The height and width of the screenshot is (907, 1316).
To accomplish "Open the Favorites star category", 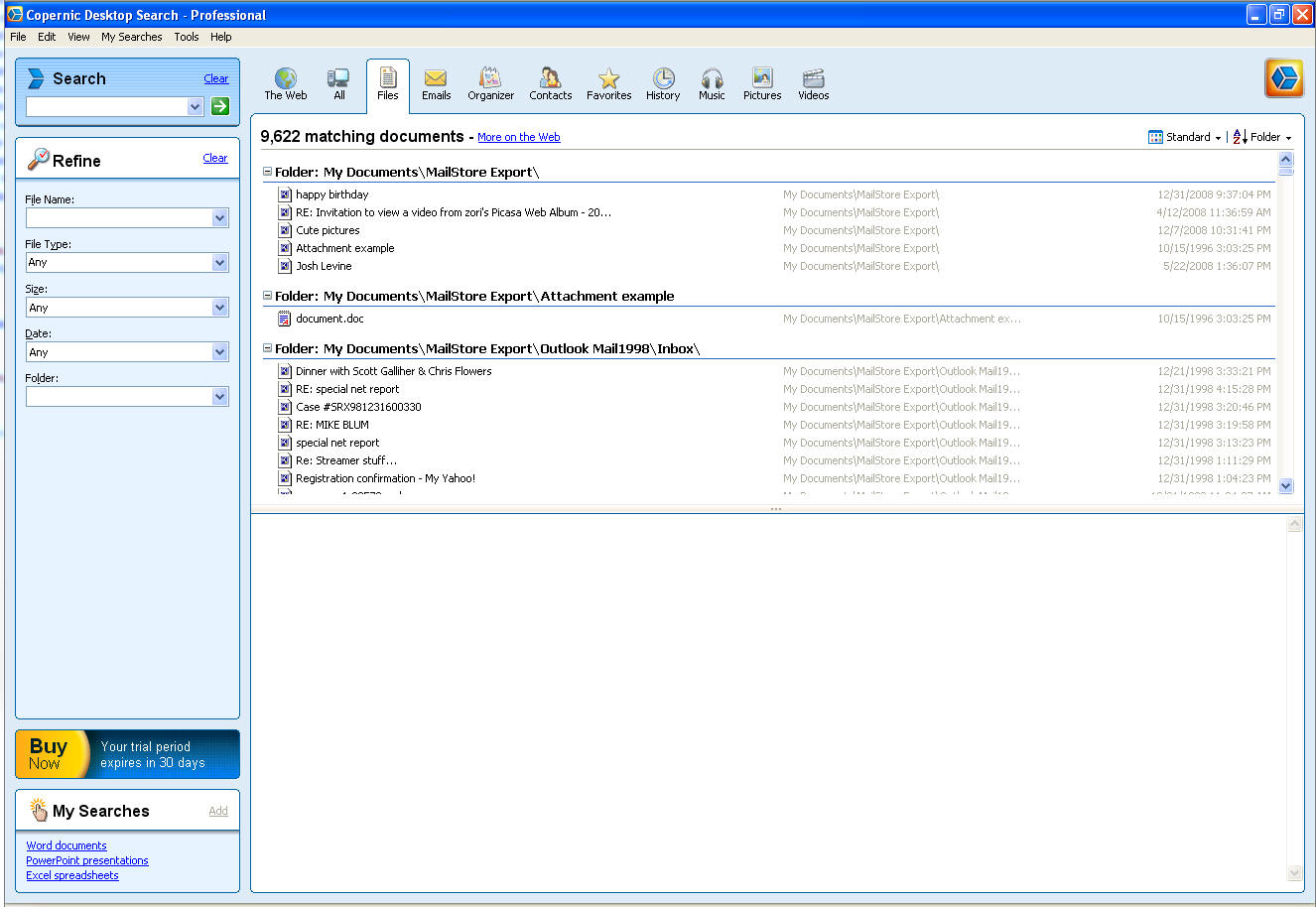I will click(x=608, y=83).
